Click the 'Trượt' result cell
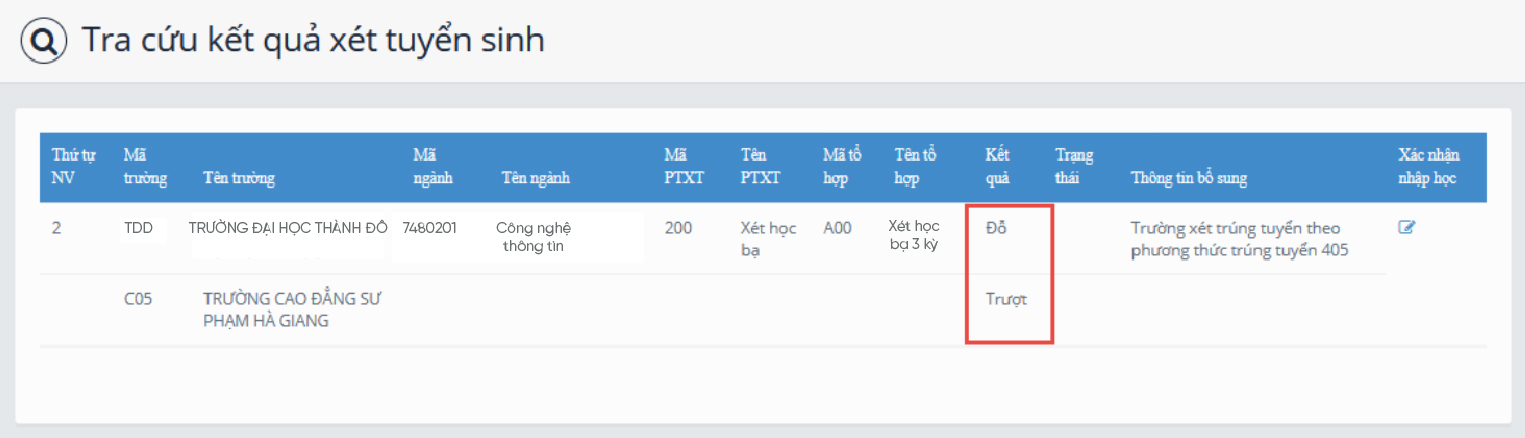The image size is (1525, 438). (x=1006, y=299)
